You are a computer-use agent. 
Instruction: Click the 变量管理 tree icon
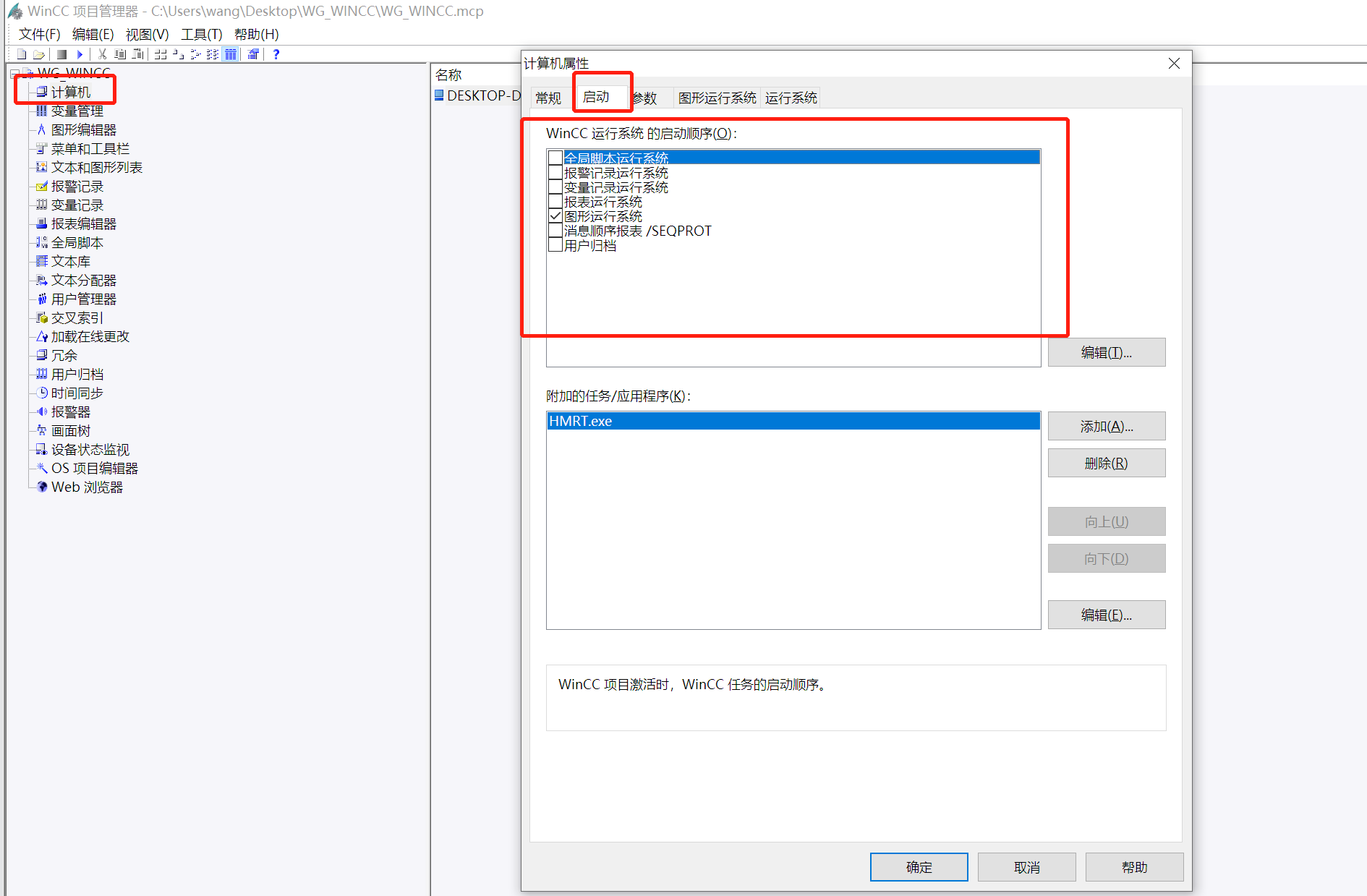(42, 111)
